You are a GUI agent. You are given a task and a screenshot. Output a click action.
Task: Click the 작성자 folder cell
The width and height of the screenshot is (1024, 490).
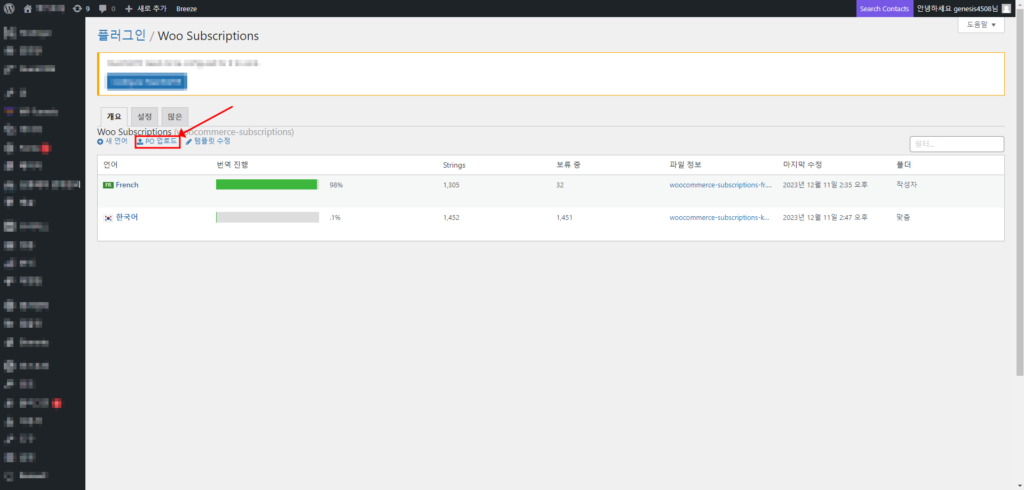pos(907,185)
